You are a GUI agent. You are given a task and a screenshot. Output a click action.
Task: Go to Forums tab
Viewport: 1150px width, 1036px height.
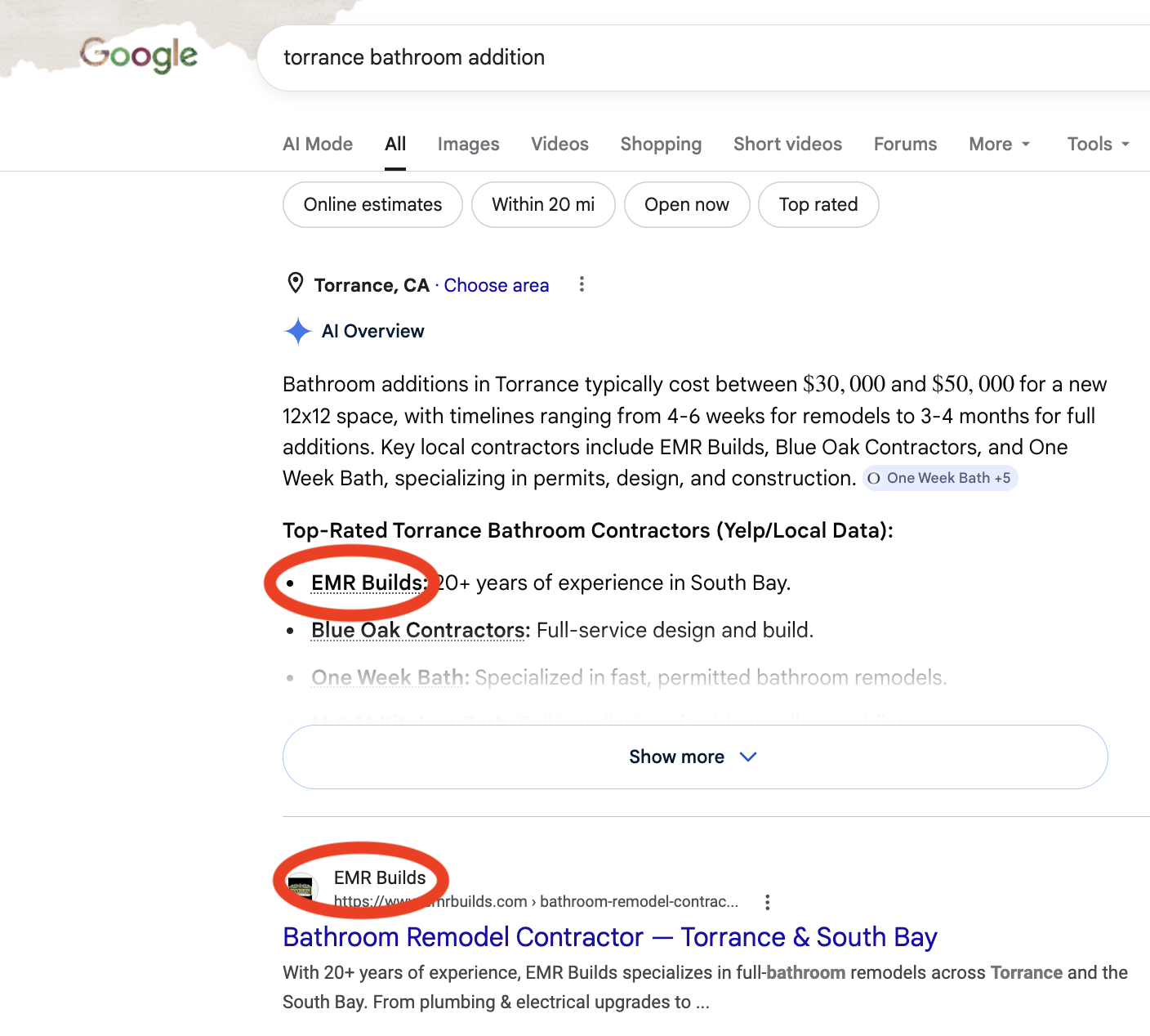click(905, 144)
